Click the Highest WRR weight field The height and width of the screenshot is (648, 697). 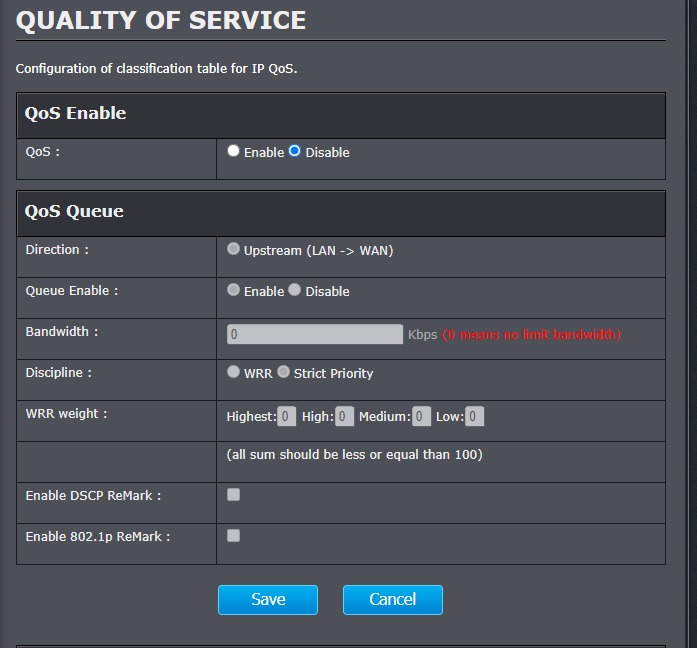(x=287, y=416)
